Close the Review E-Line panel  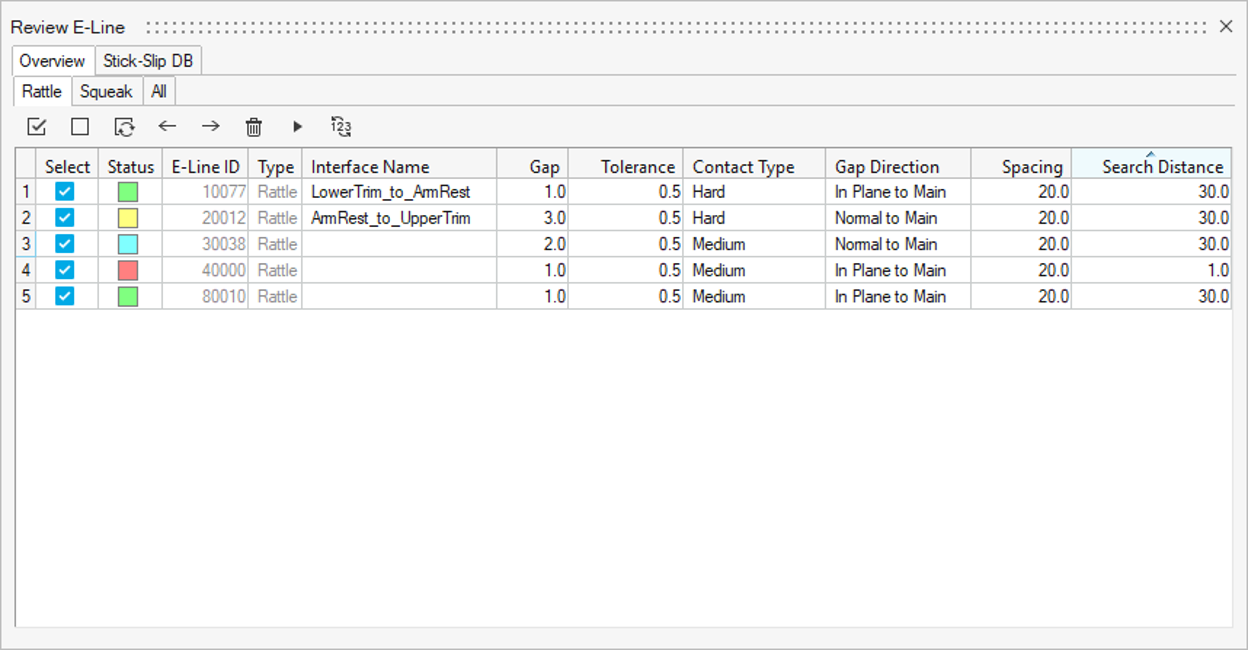click(1226, 27)
